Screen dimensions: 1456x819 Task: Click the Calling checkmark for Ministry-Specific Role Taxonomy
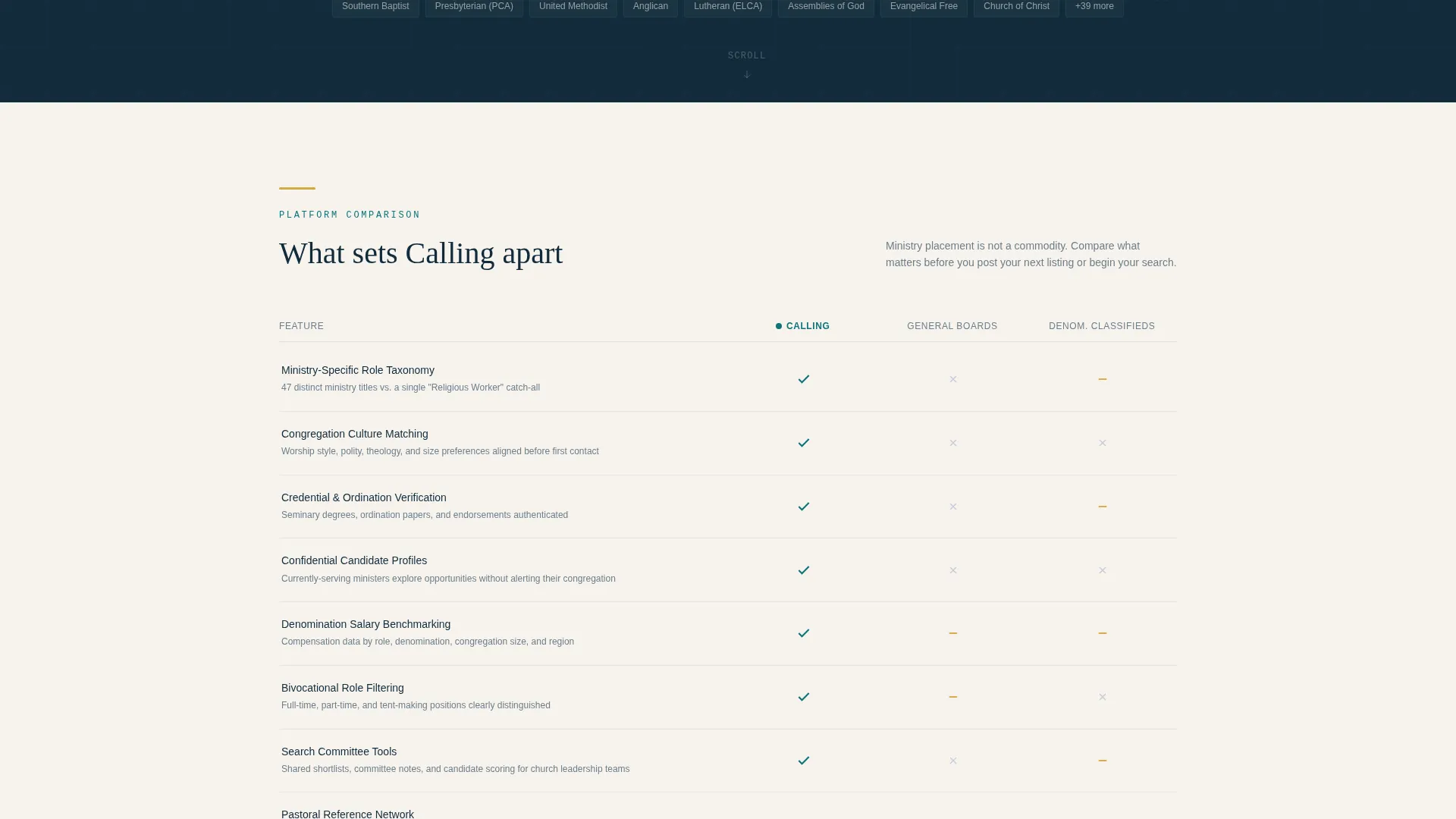coord(804,379)
